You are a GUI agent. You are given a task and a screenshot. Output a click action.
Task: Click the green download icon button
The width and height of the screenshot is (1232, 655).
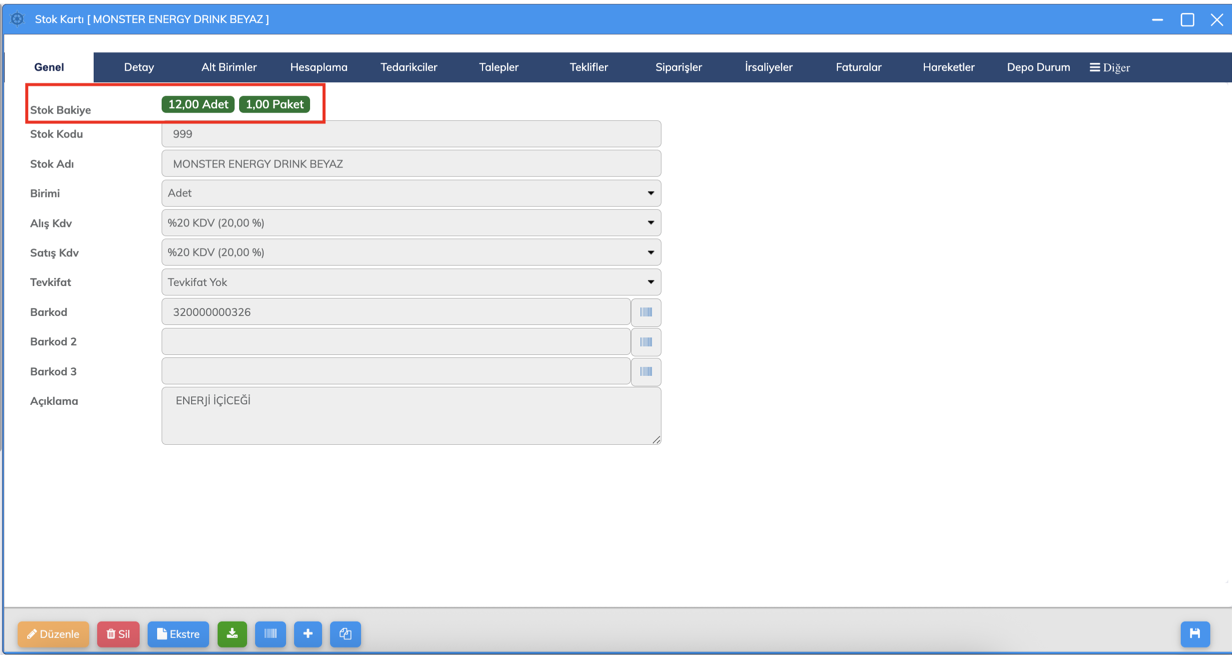[x=232, y=634]
